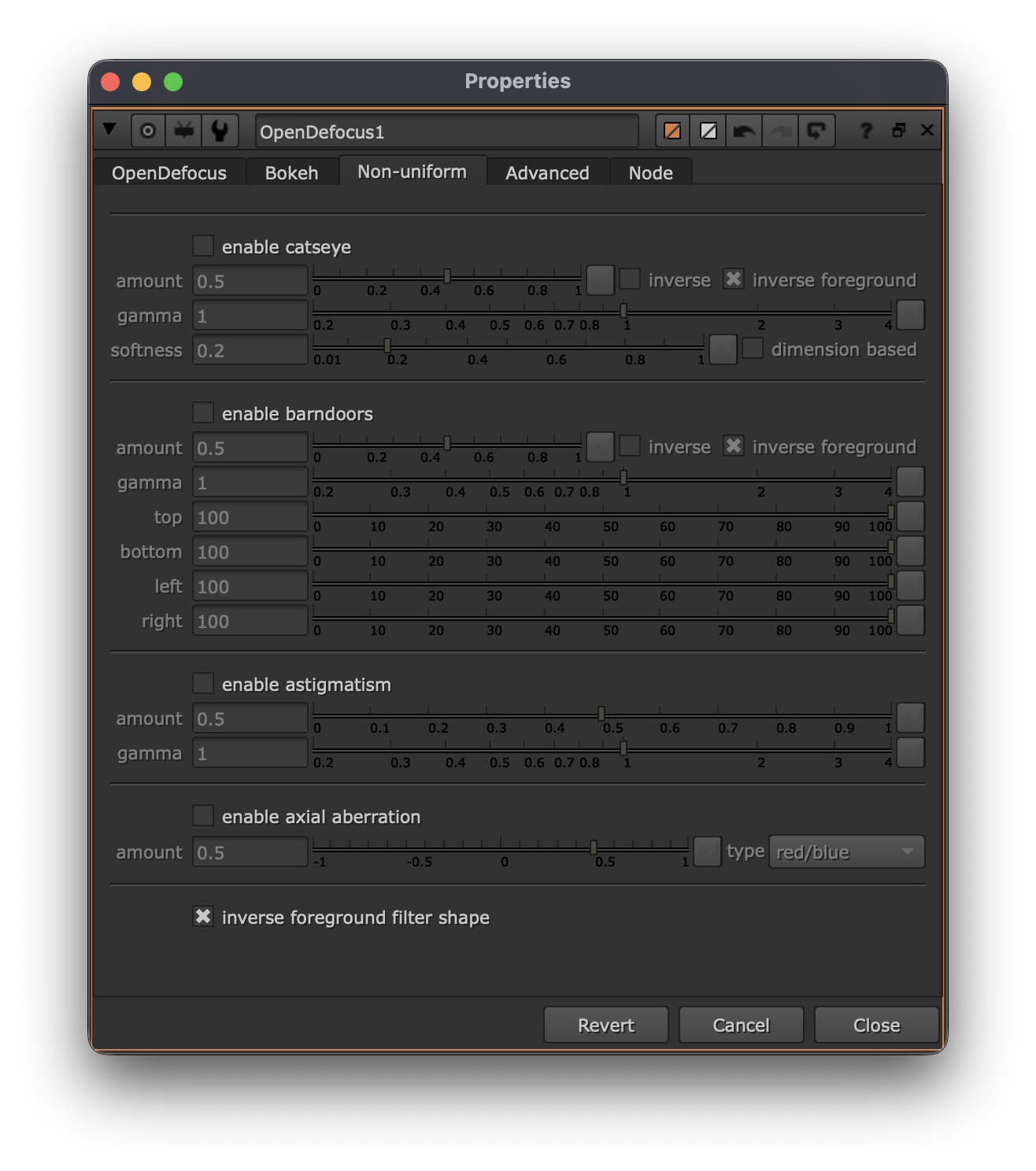
Task: Click the wrench node tools icon
Action: [220, 131]
